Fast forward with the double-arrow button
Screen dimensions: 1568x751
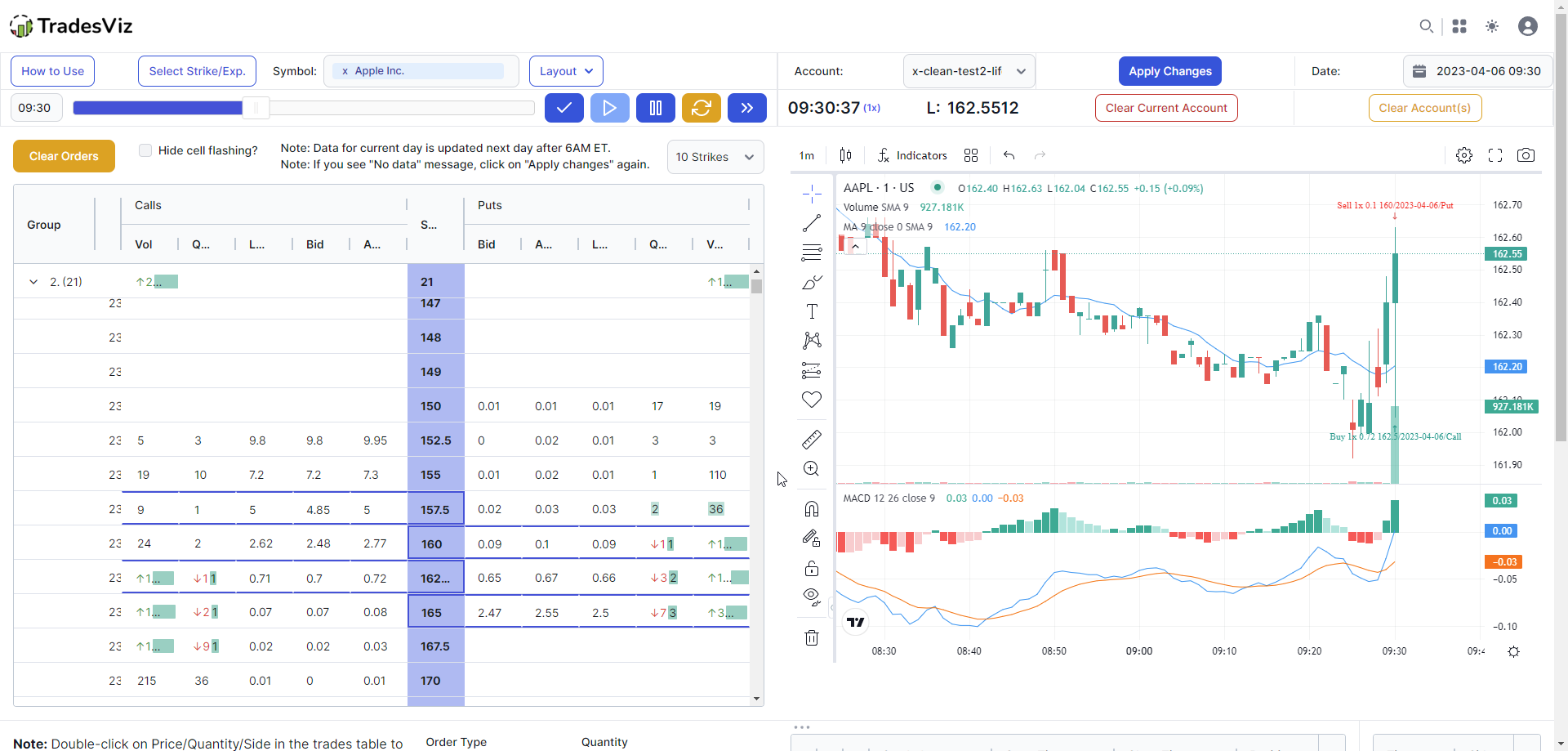tap(746, 108)
